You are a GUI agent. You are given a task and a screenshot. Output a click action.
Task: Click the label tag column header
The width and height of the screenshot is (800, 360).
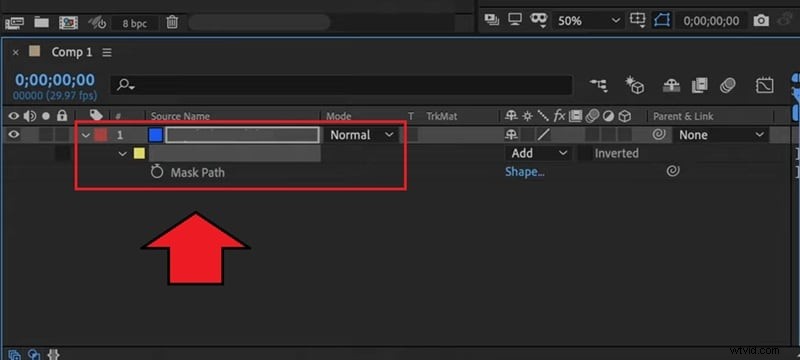(95, 116)
